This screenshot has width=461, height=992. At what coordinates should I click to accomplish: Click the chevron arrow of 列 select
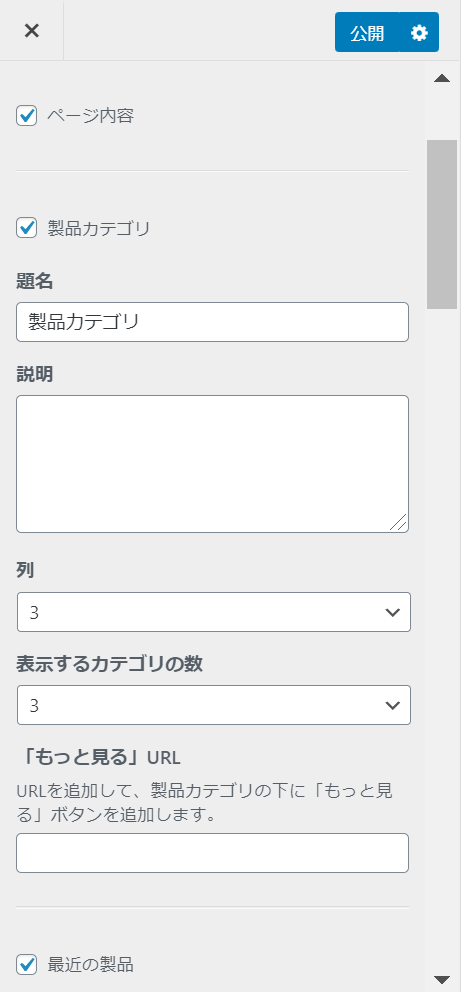(x=393, y=612)
